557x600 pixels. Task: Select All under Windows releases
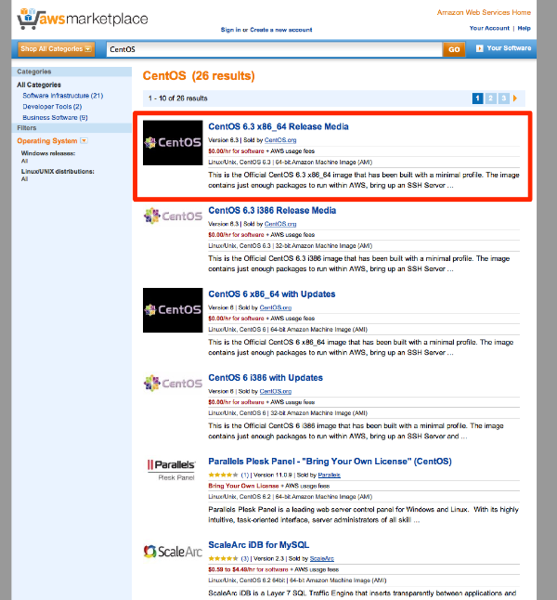(x=24, y=161)
